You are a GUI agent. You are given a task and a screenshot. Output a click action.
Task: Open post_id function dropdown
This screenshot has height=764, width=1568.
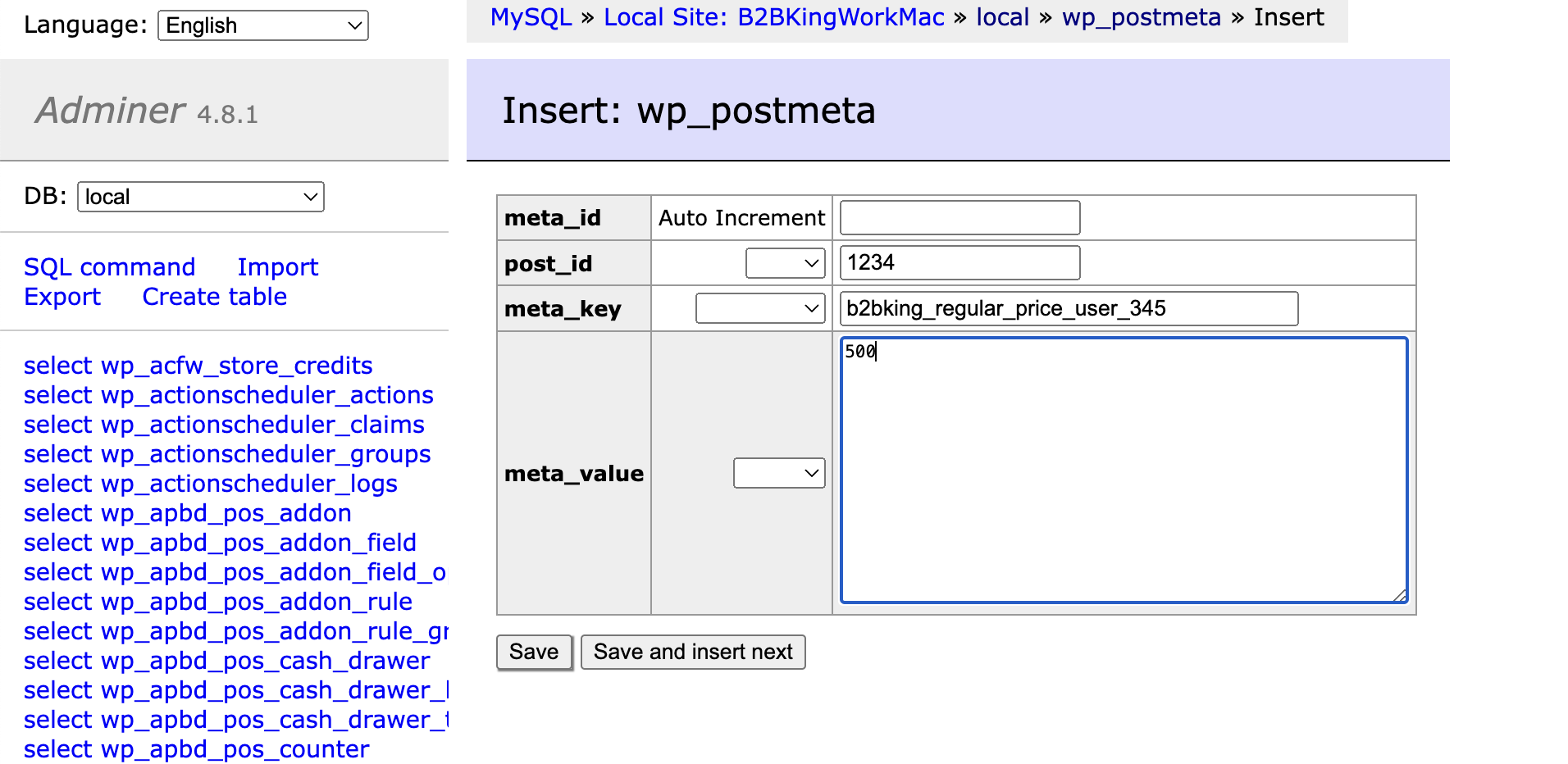click(785, 263)
